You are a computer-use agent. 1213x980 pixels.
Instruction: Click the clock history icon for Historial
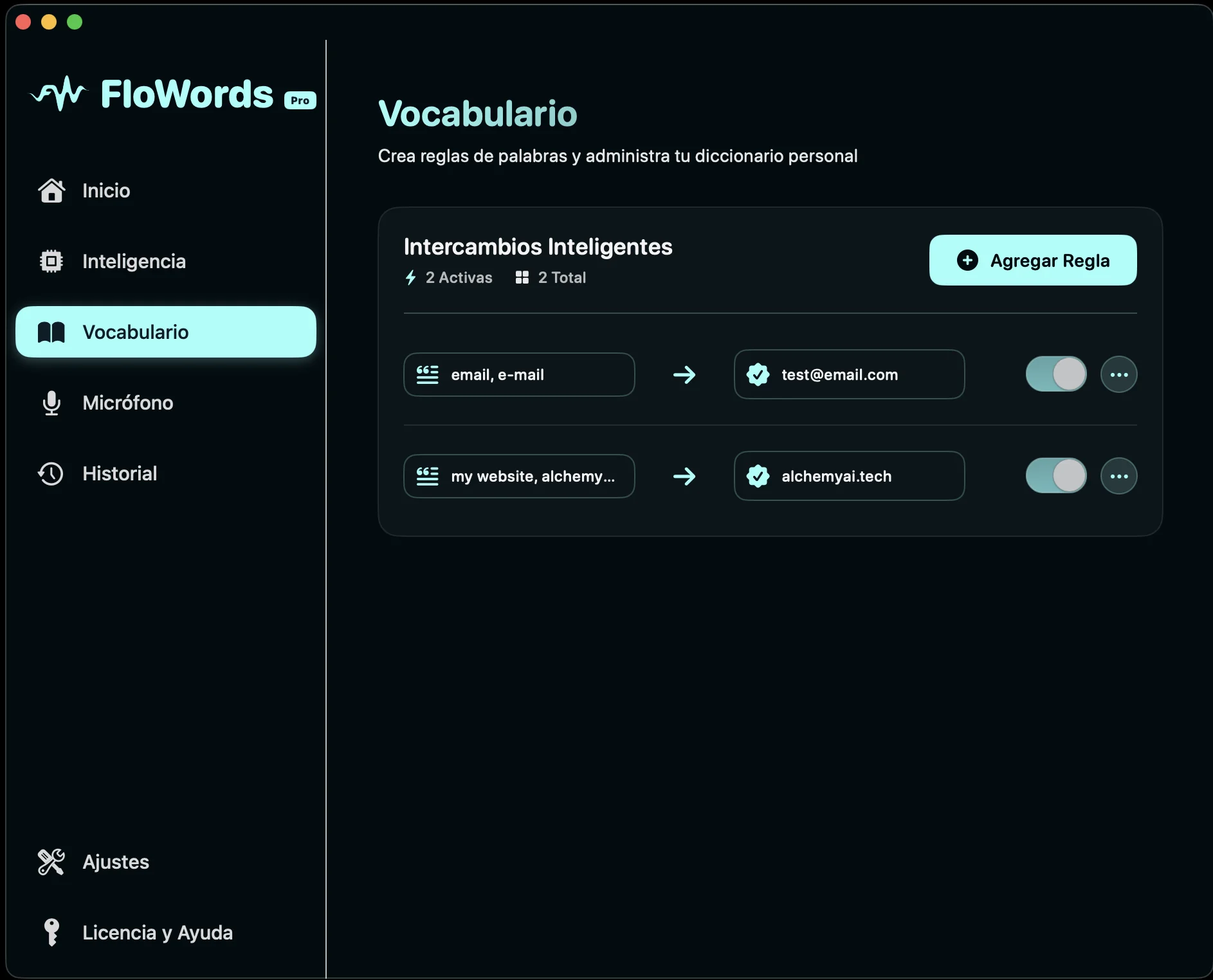tap(51, 474)
